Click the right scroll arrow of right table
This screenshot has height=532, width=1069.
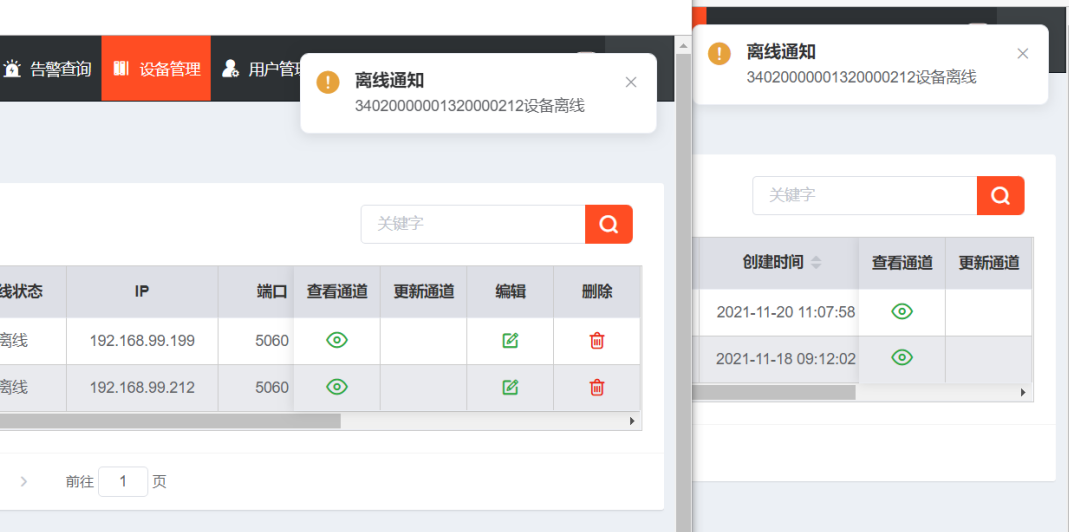[x=1023, y=392]
